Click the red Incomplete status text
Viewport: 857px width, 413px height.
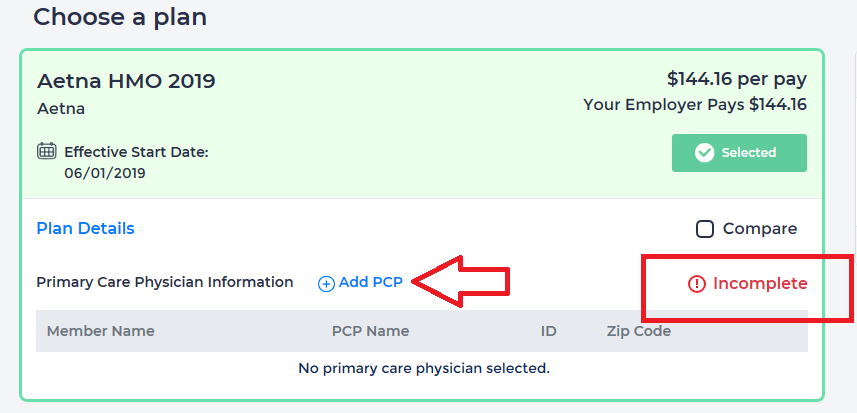pyautogui.click(x=760, y=284)
